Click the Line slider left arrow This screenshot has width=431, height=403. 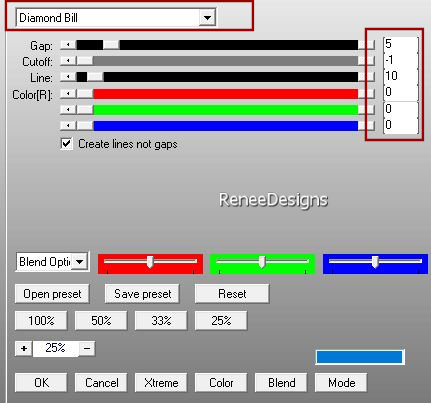(68, 77)
